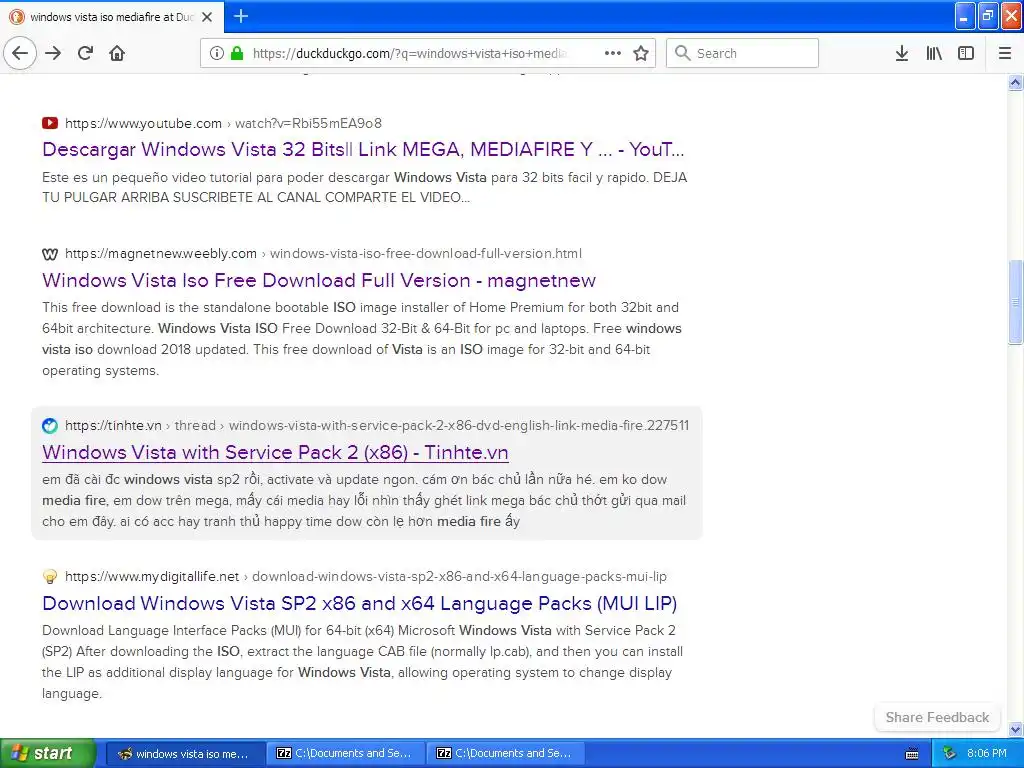
Task: Click the lightbulb favicon for mydigitallife.net
Action: coord(50,577)
